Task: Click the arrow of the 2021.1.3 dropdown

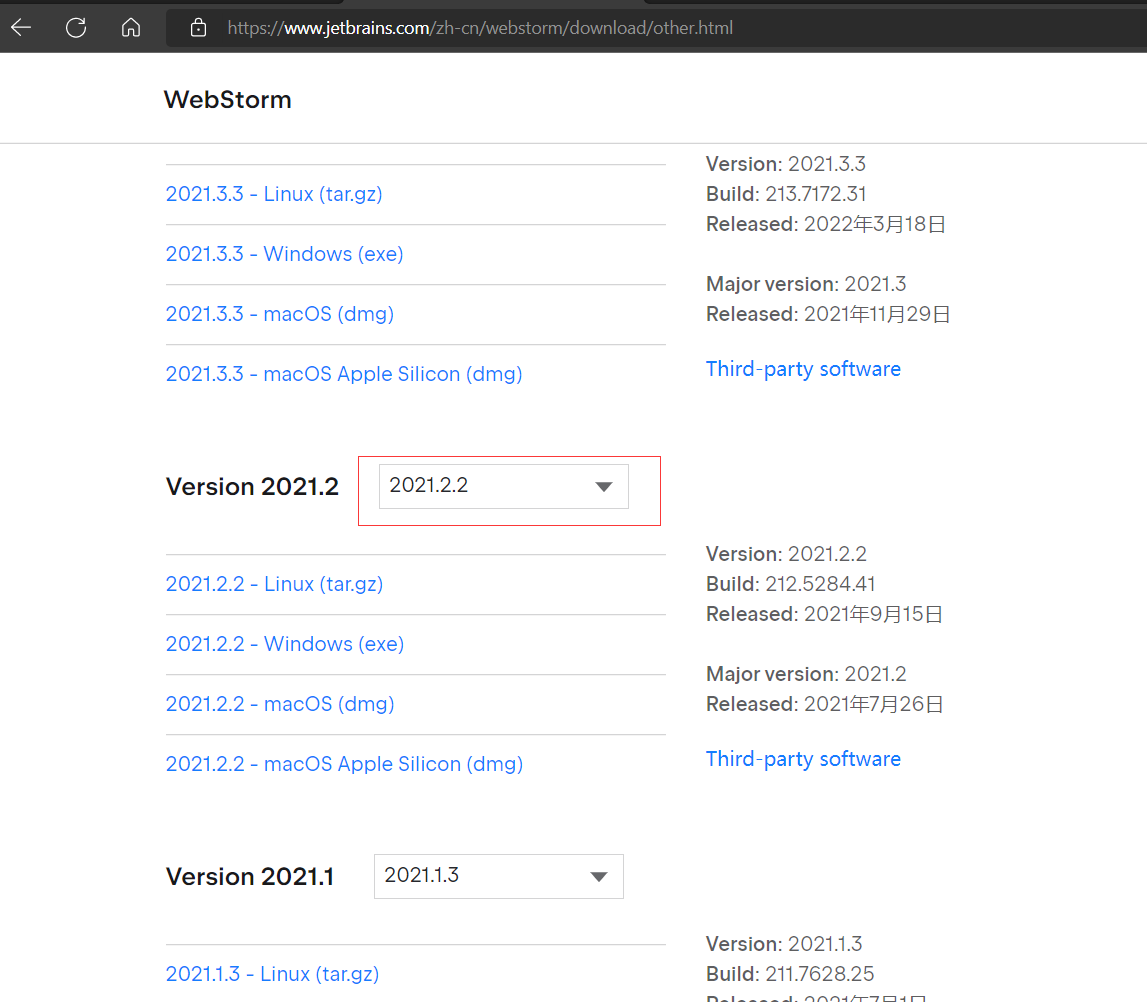Action: (x=598, y=877)
